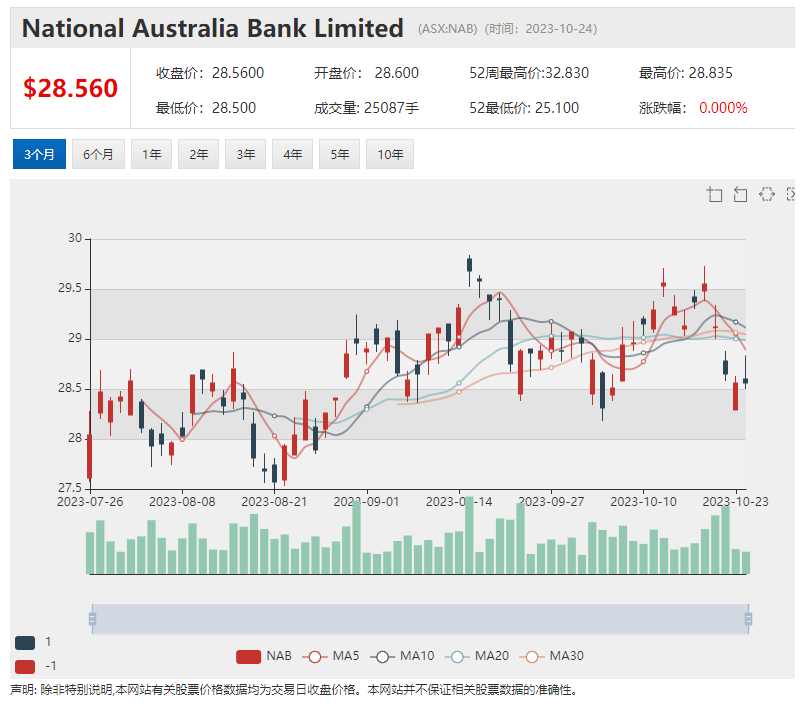Display the 10年 price history
Screen dimensions: 810x714
click(390, 154)
